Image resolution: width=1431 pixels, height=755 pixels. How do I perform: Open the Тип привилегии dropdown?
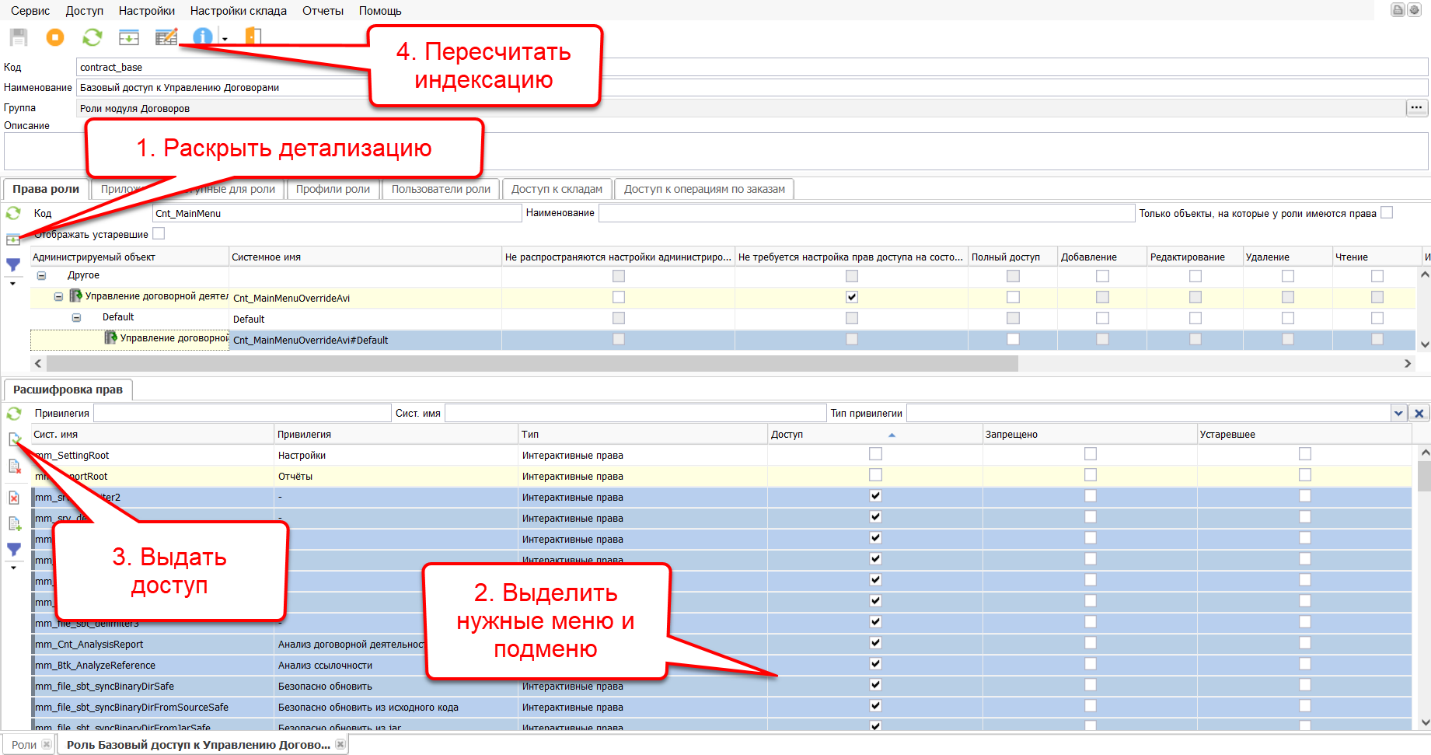tap(1398, 413)
